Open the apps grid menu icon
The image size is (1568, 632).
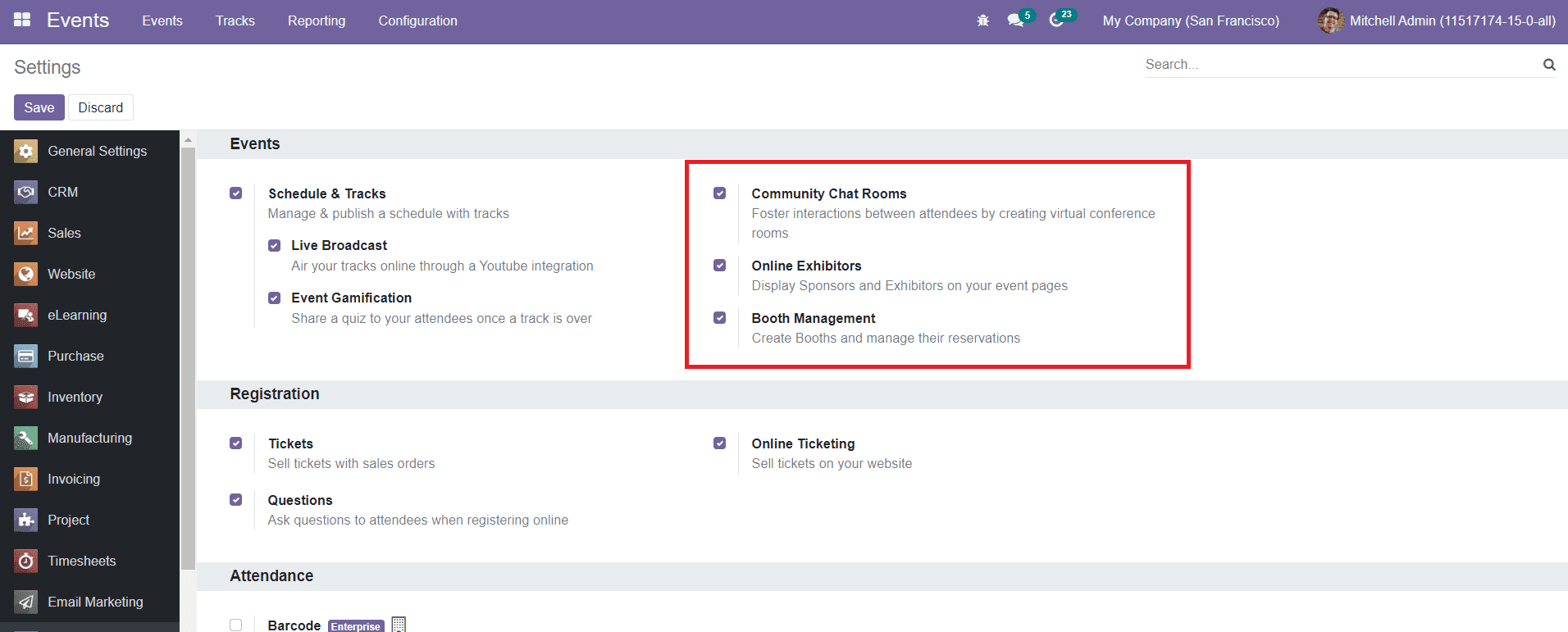(x=22, y=20)
